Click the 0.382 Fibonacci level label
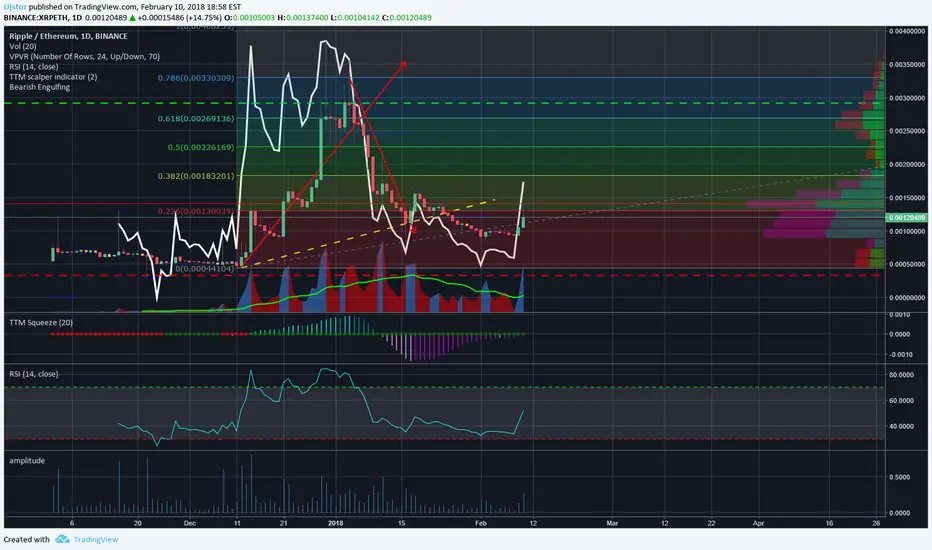Image resolution: width=932 pixels, height=550 pixels. tap(196, 176)
